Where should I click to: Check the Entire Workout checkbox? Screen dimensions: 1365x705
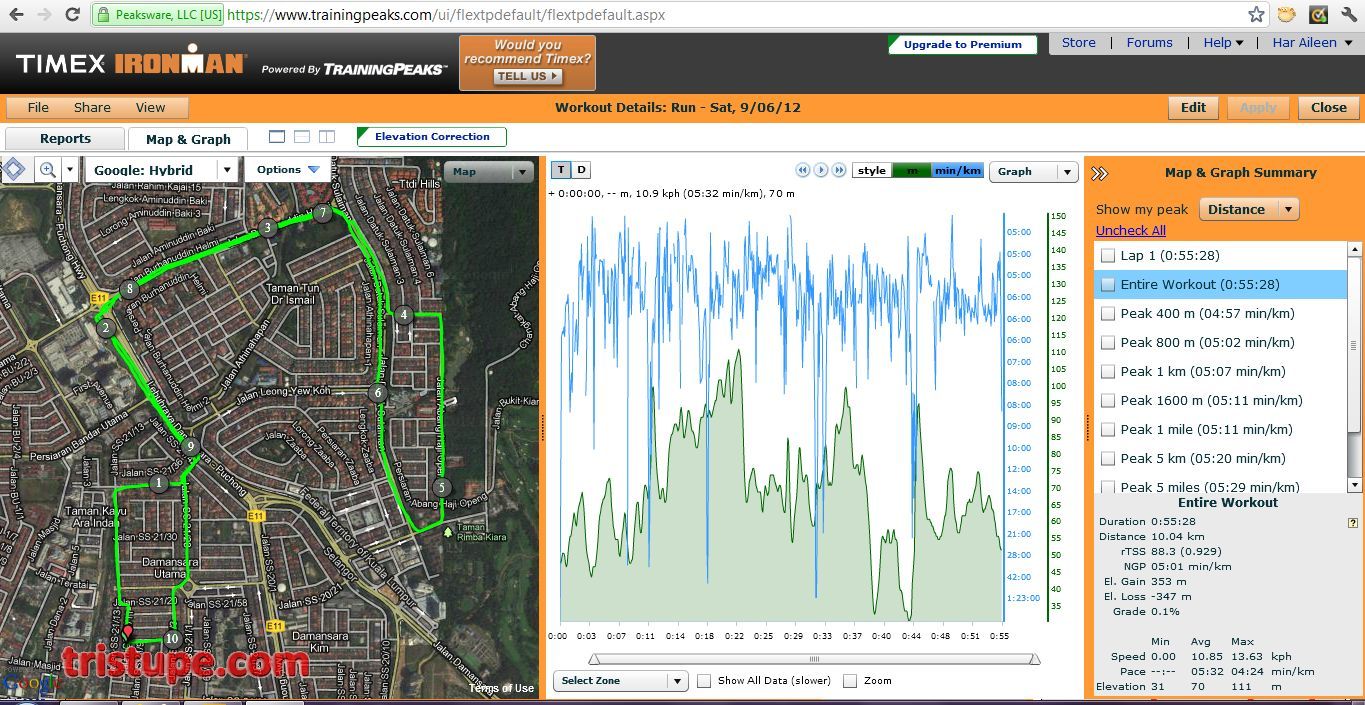click(x=1108, y=284)
